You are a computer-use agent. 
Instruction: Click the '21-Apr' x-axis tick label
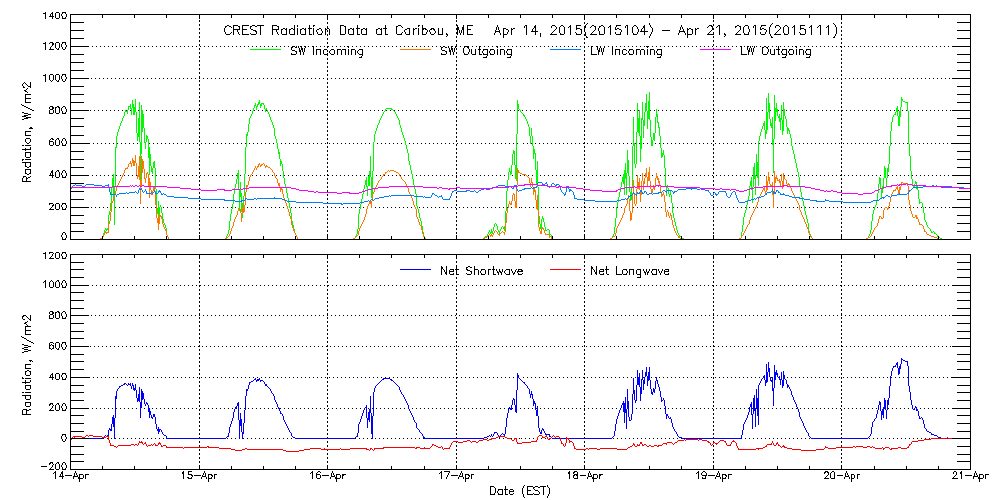[970, 477]
